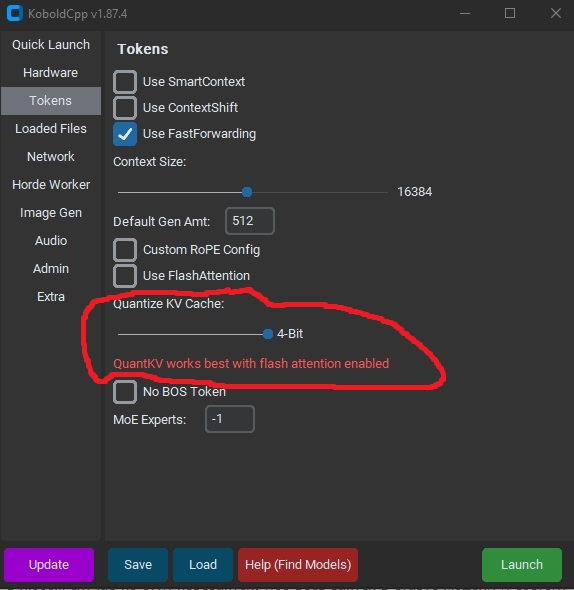Image resolution: width=574 pixels, height=590 pixels.
Task: Click the KoboldCpp app logo icon
Action: pyautogui.click(x=15, y=13)
